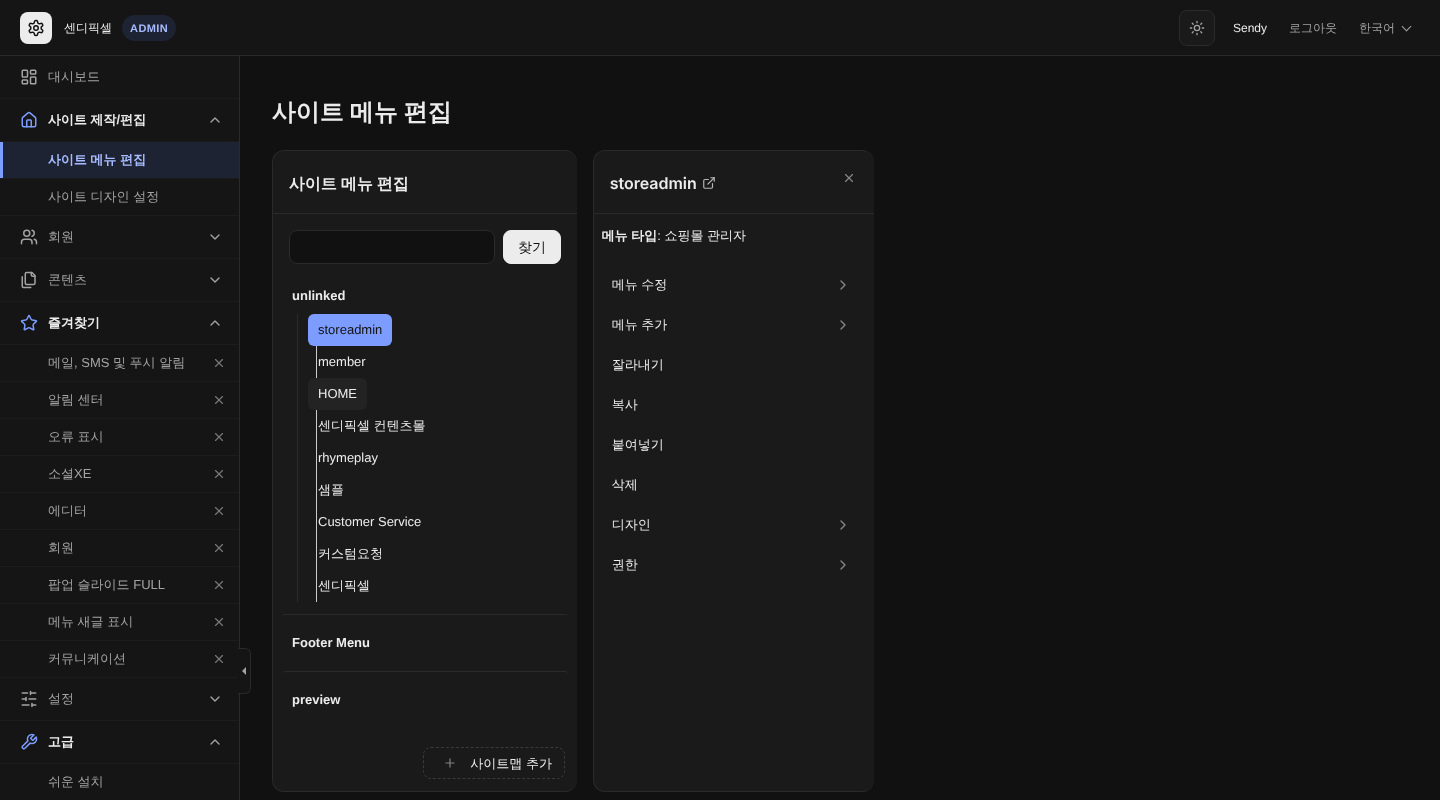This screenshot has width=1440, height=800.
Task: Open the 메뉴 수정 submenu
Action: (733, 285)
